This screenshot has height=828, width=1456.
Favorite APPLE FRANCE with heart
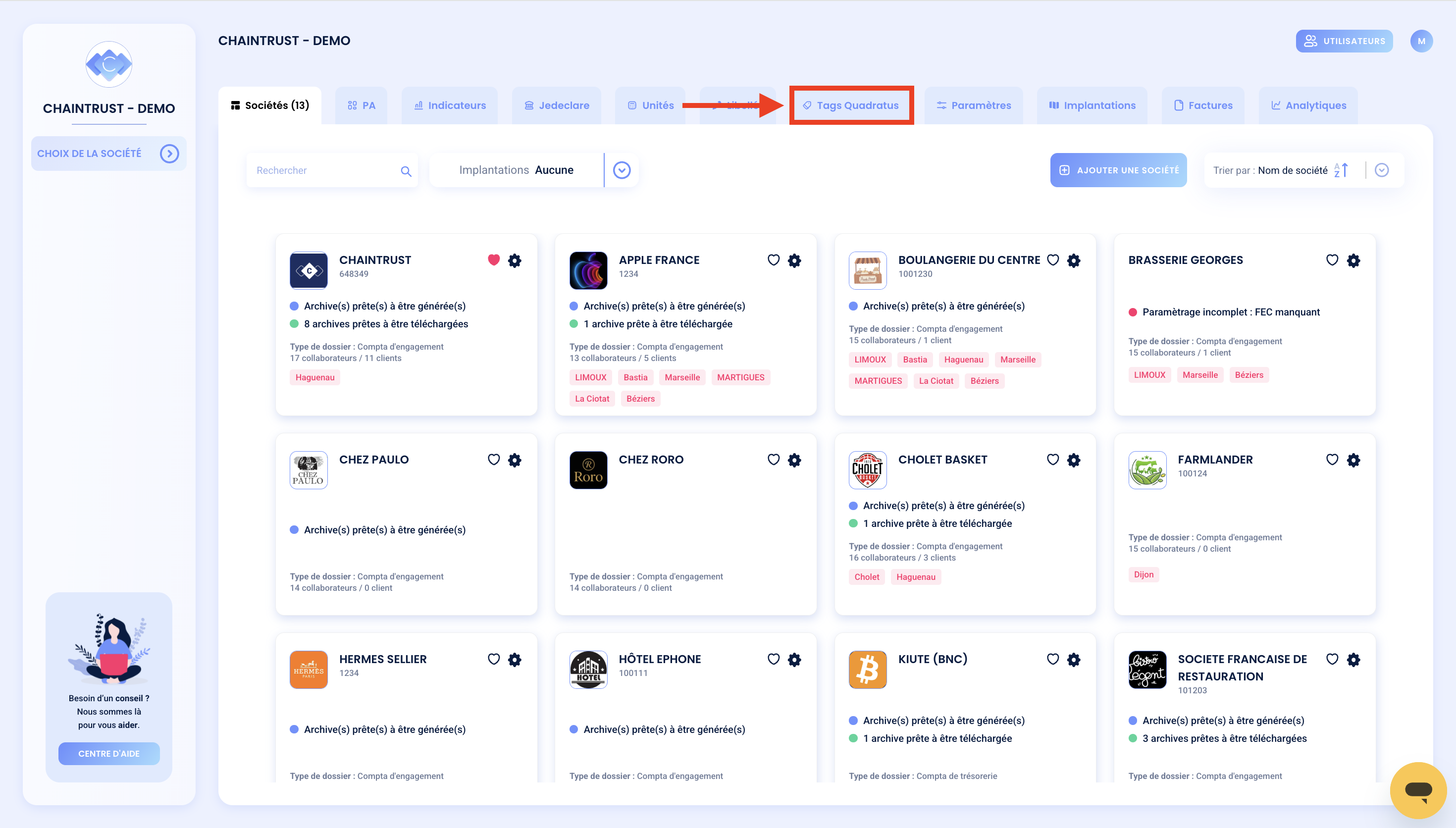click(x=773, y=260)
